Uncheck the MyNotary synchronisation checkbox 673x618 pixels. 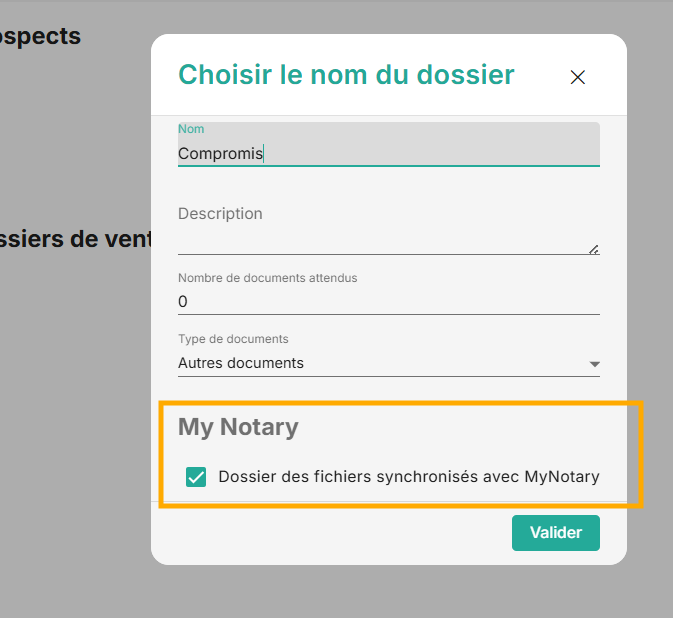coord(196,477)
